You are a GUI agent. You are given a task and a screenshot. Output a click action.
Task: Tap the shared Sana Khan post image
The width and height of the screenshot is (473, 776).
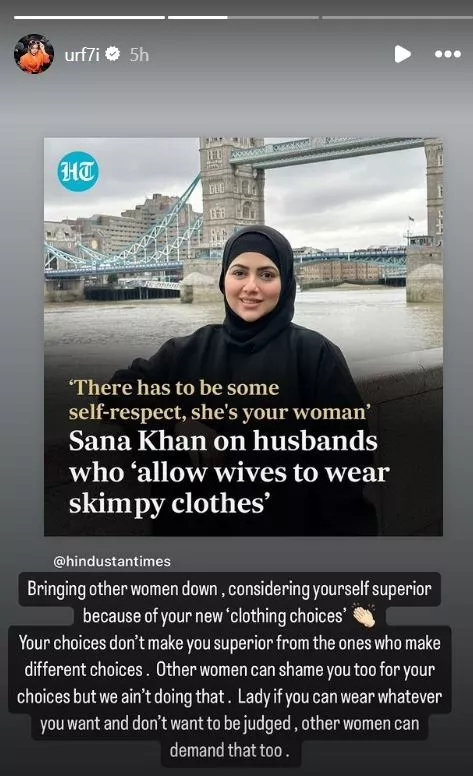point(243,337)
